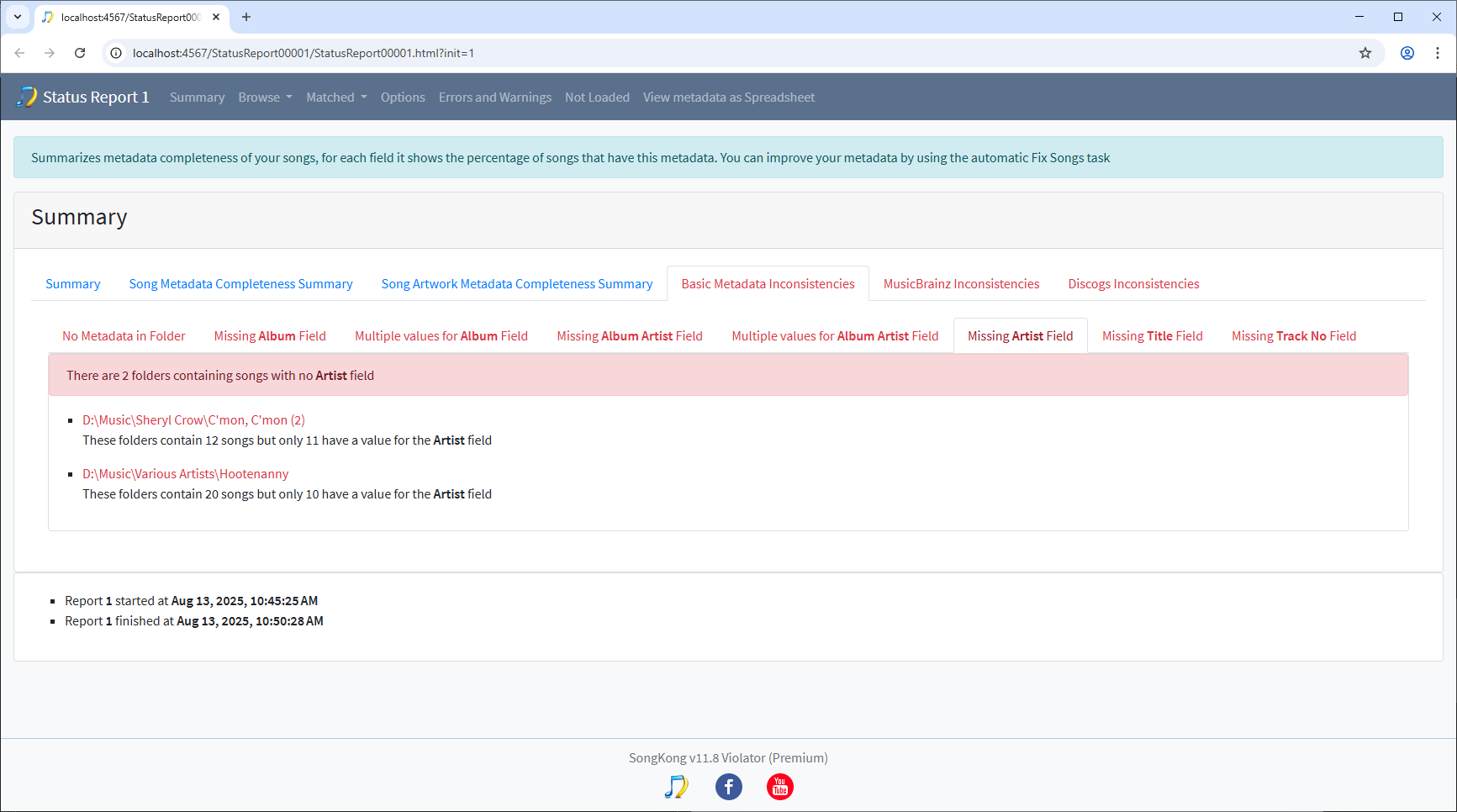
Task: Go back to previous page
Action: (19, 53)
